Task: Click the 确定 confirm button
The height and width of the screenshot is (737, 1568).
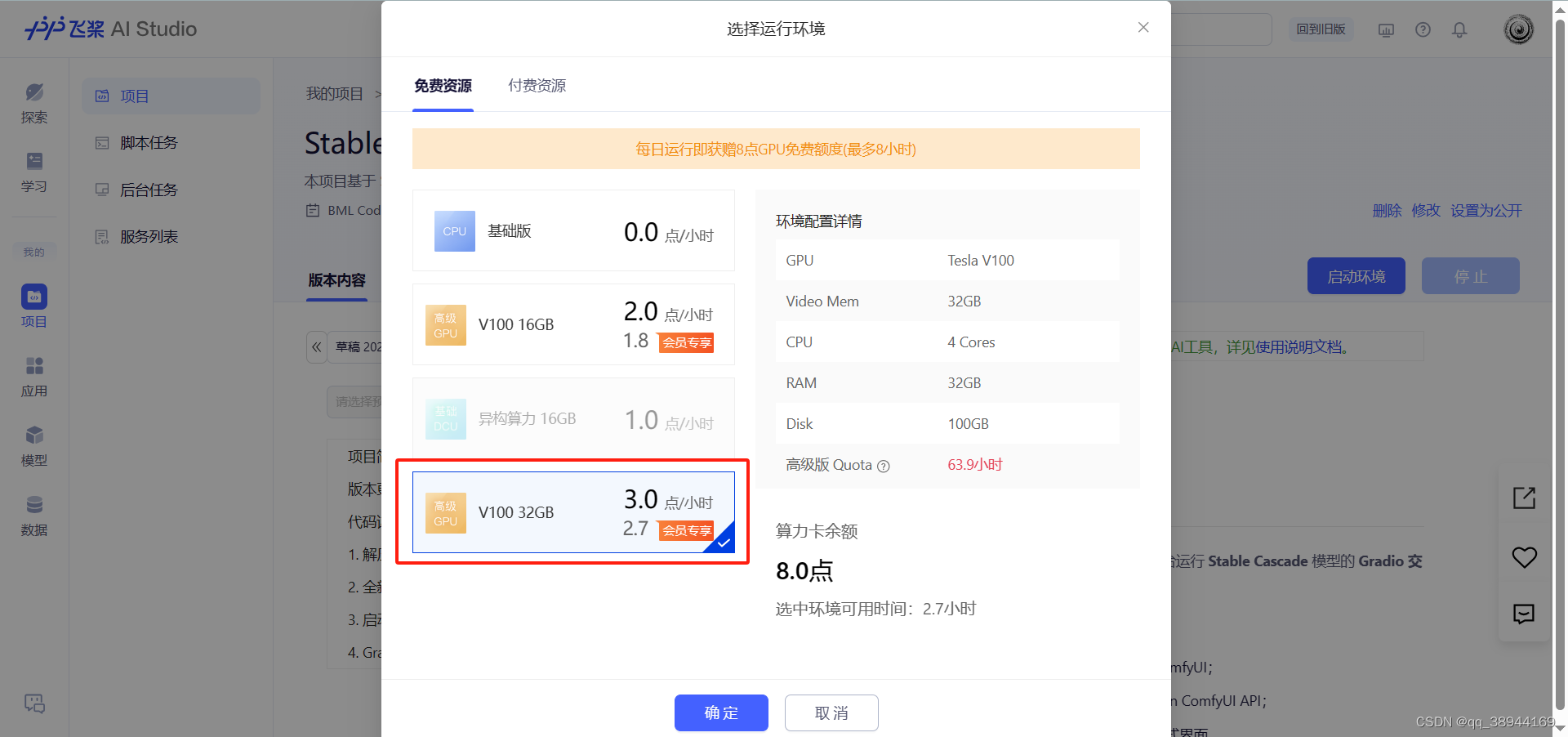Action: 721,712
